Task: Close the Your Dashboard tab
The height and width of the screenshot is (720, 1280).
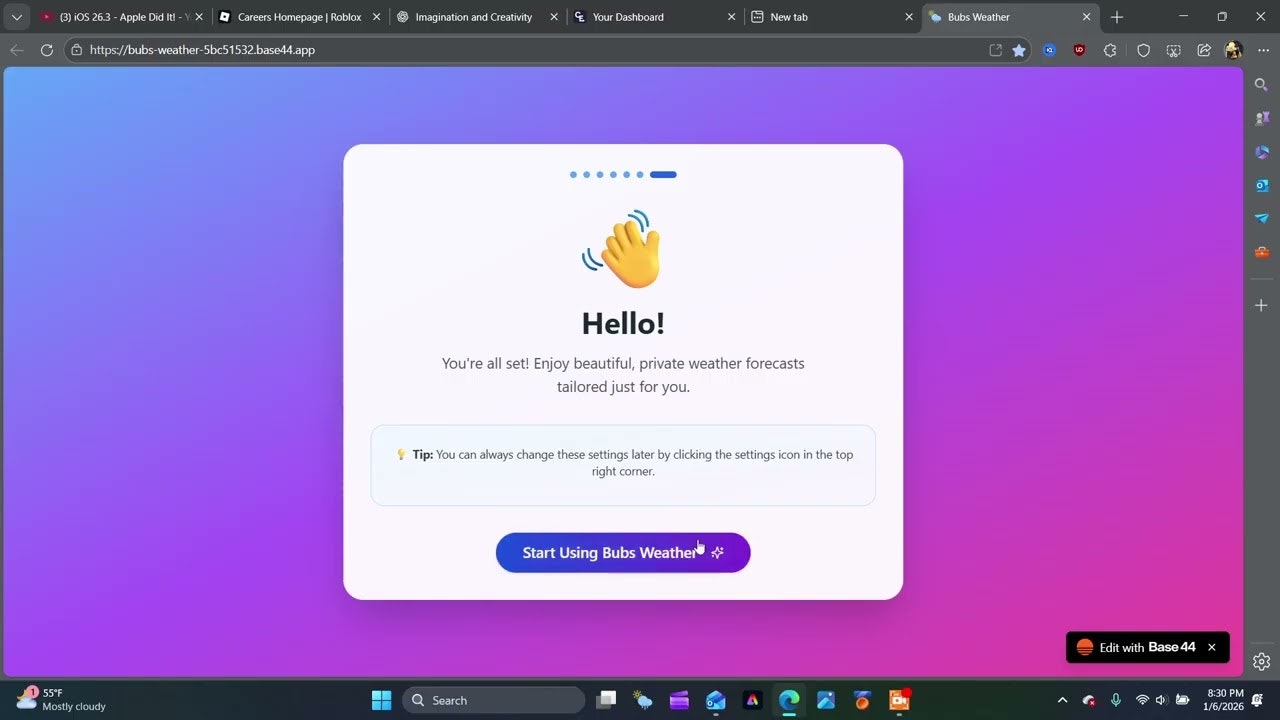Action: (x=732, y=17)
